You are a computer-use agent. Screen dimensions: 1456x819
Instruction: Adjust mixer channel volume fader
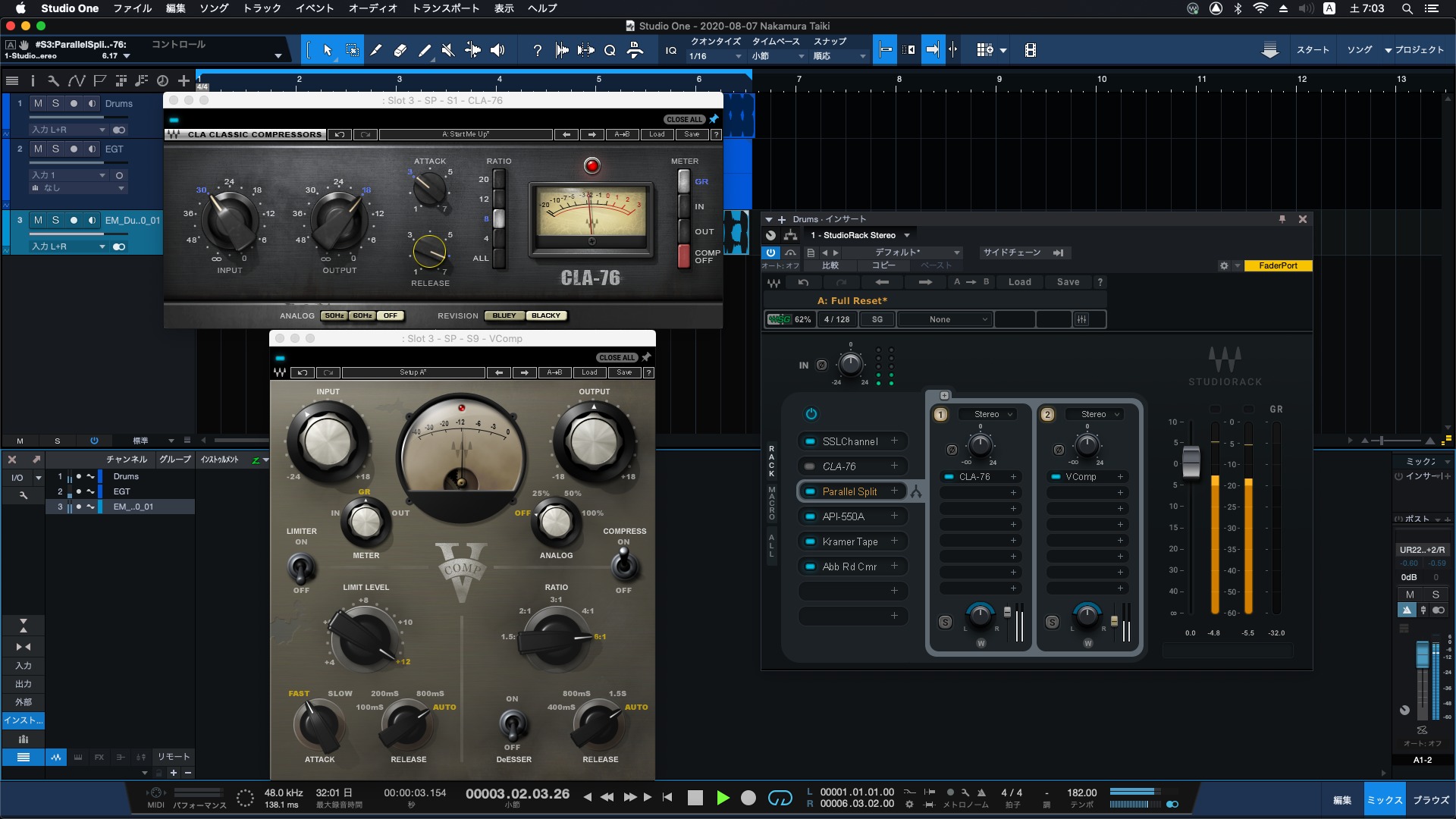pyautogui.click(x=1422, y=654)
